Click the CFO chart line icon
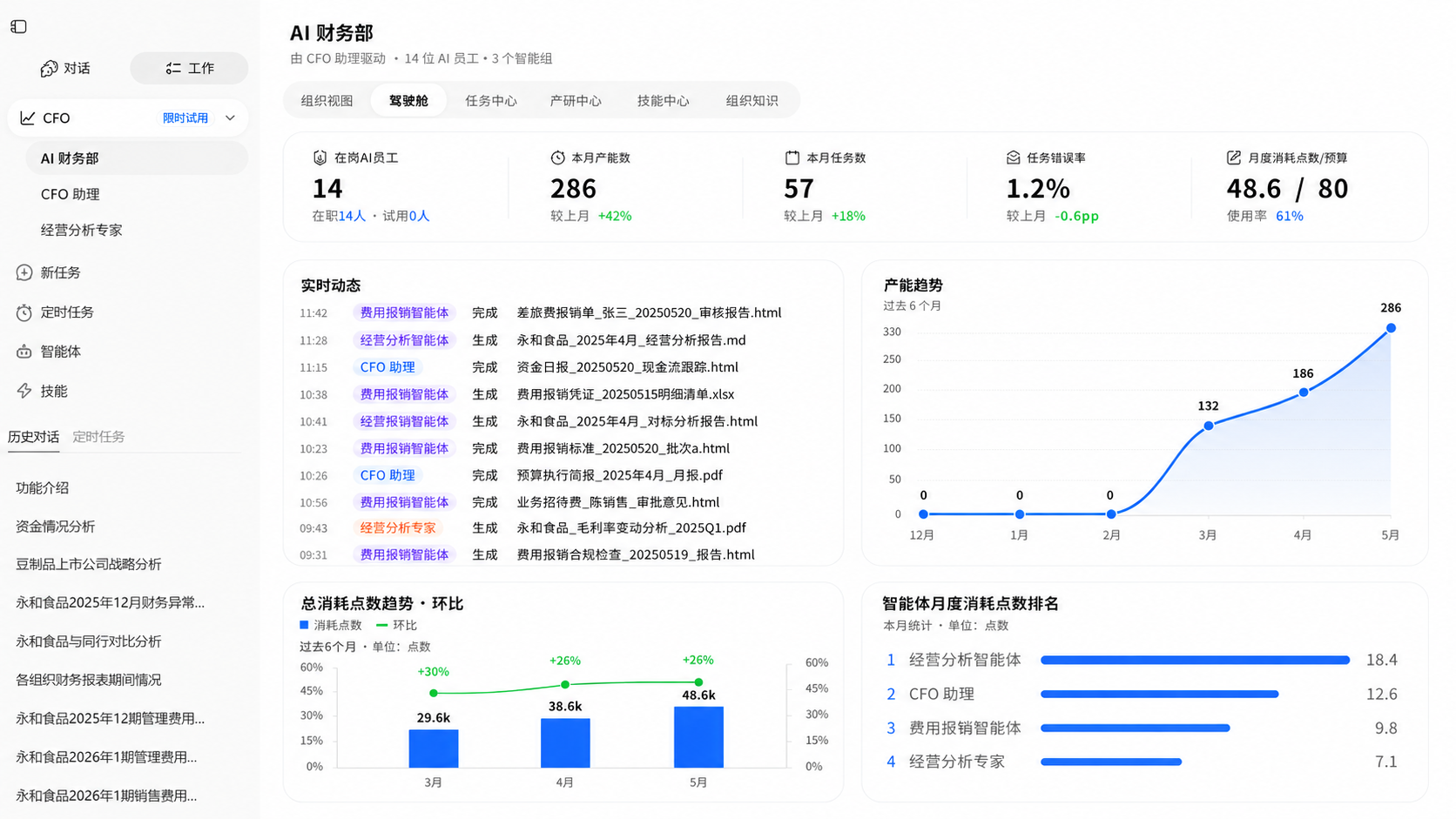This screenshot has width=1456, height=819. coord(28,117)
